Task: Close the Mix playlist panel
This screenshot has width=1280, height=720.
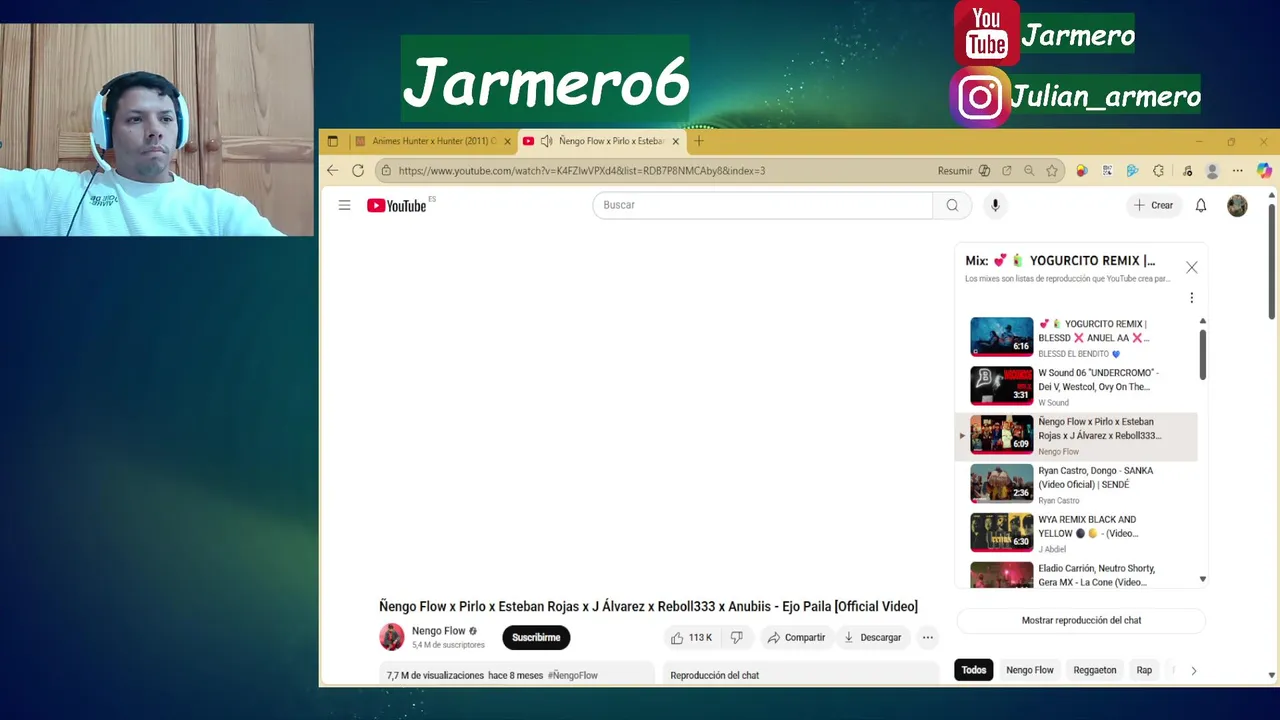Action: point(1191,267)
